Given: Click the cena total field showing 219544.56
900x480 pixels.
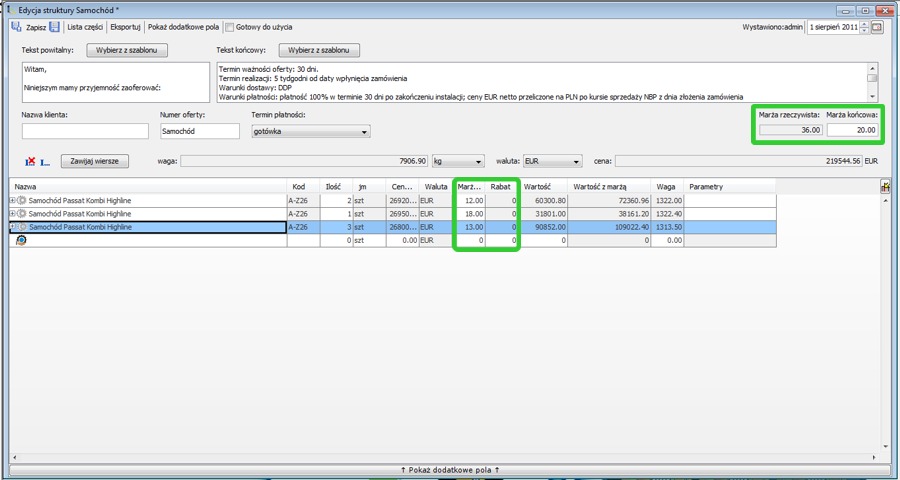Looking at the screenshot, I should coord(739,161).
